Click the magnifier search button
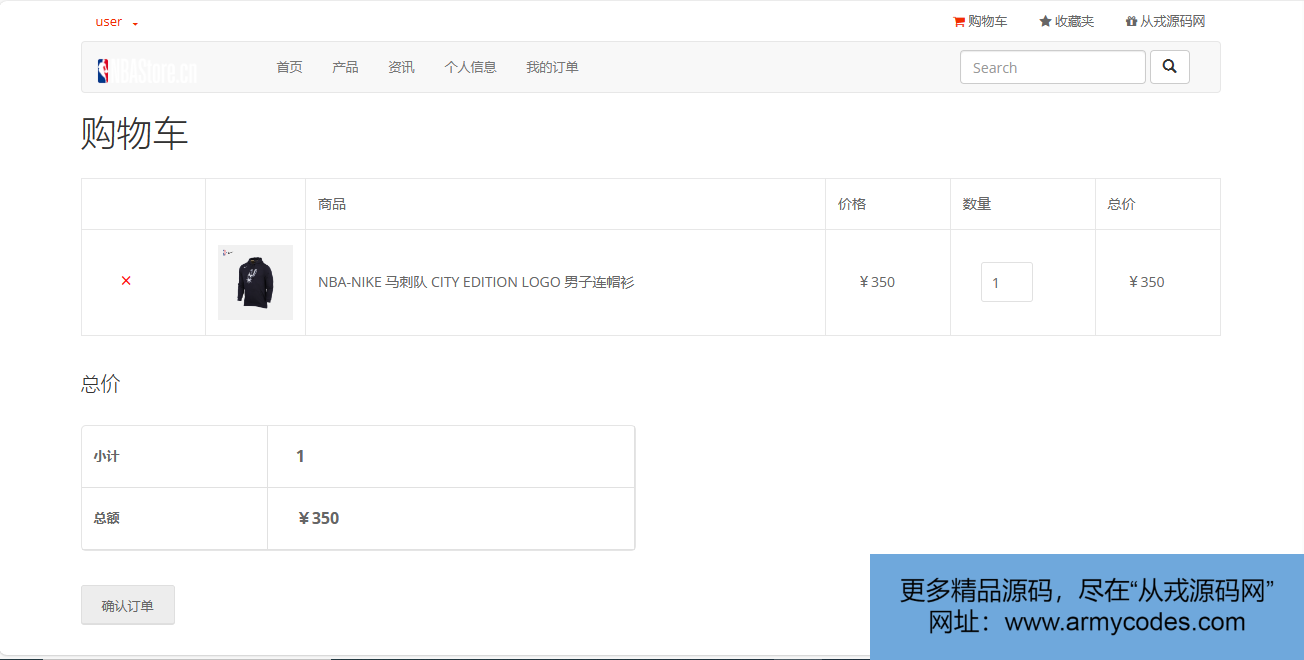This screenshot has height=660, width=1304. coord(1170,67)
